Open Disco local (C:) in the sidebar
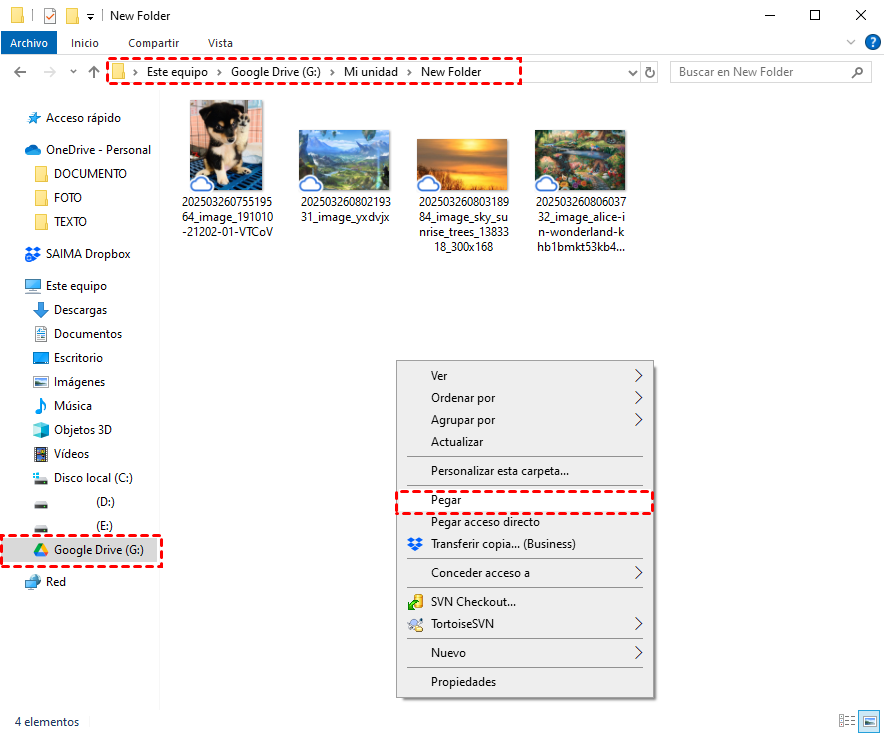Viewport: 885px width, 734px height. [x=83, y=478]
